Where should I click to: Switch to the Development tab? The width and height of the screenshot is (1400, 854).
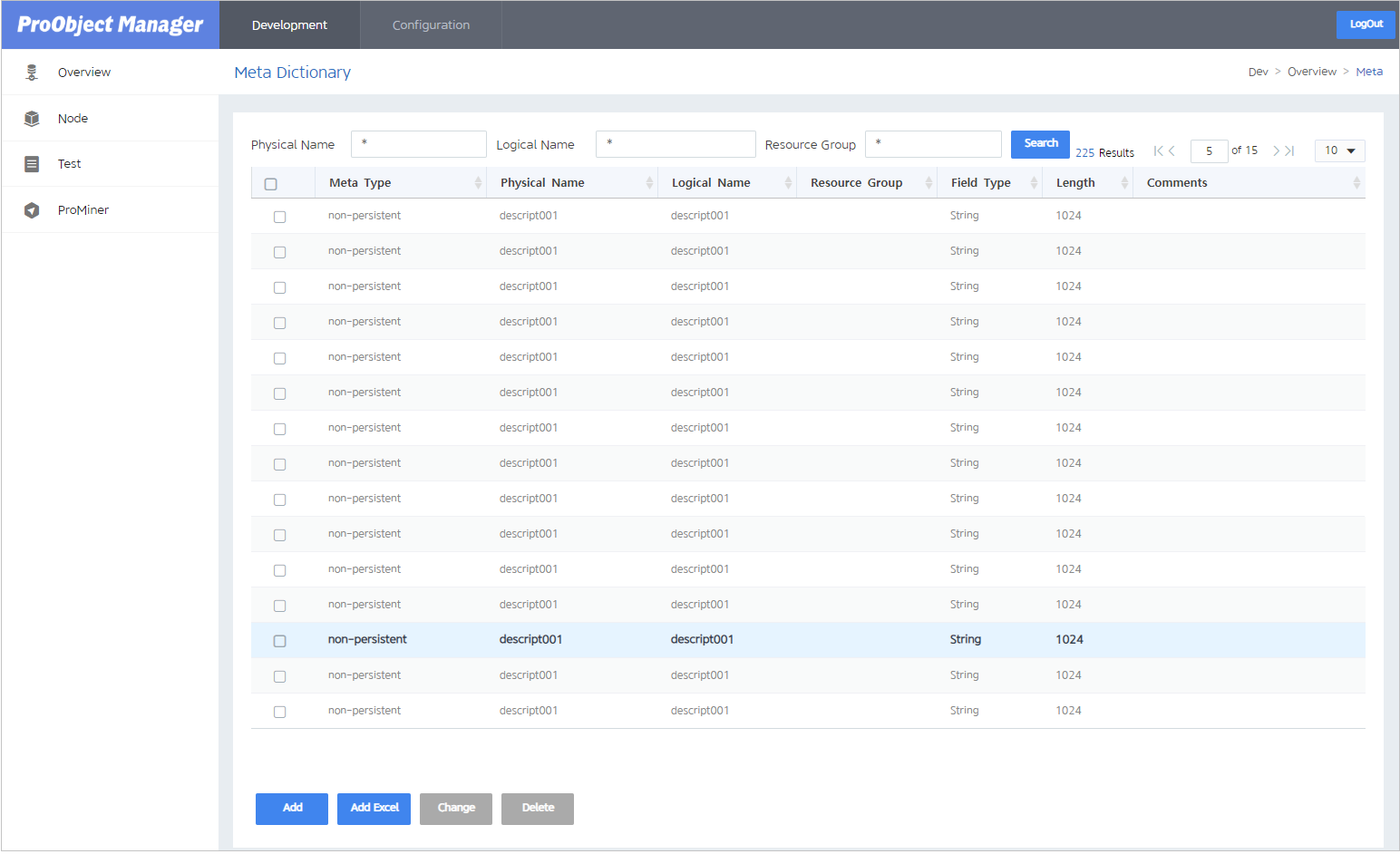289,24
